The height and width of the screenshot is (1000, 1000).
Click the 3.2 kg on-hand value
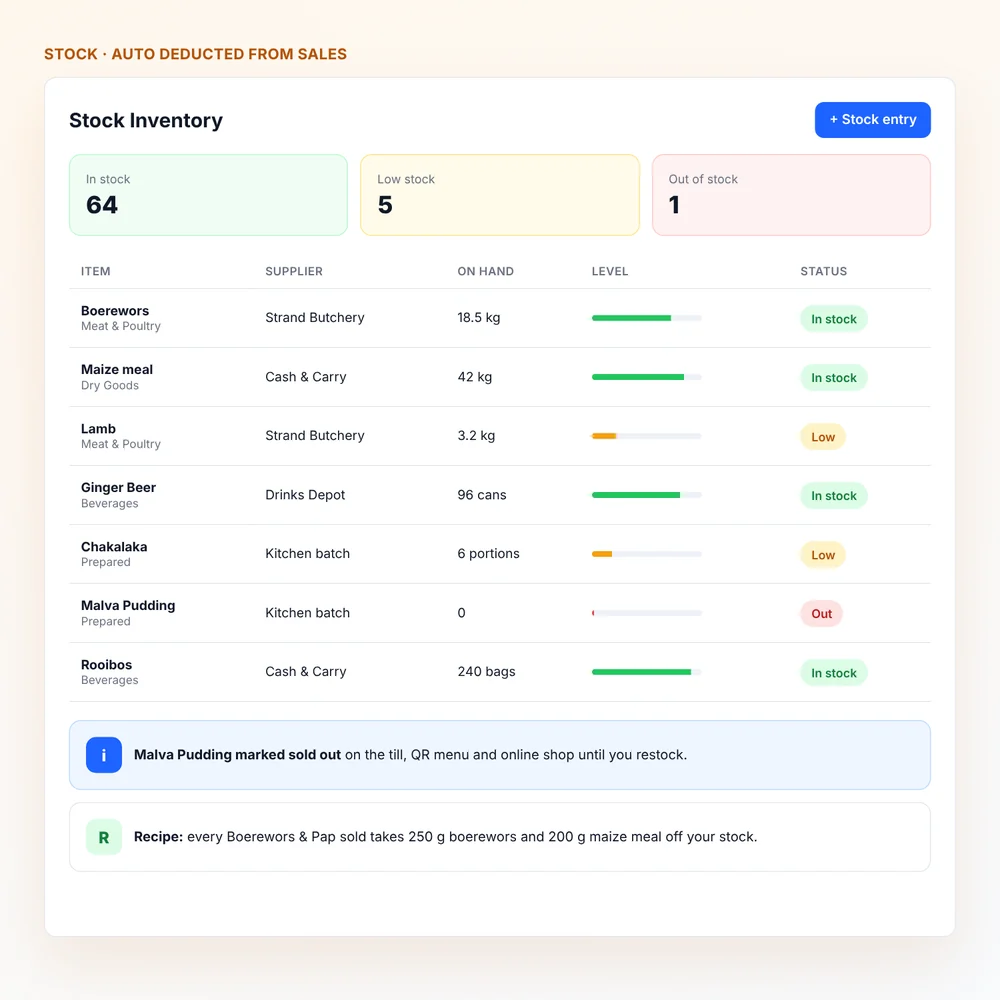(476, 436)
